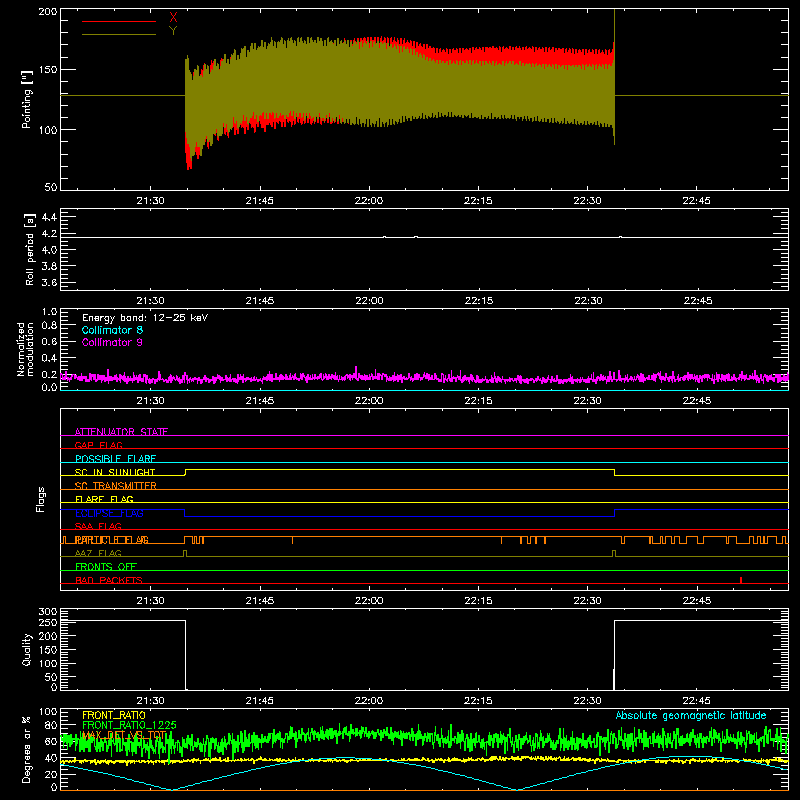Click the 300 tick on the Quality axis
The height and width of the screenshot is (800, 800).
[x=47, y=611]
